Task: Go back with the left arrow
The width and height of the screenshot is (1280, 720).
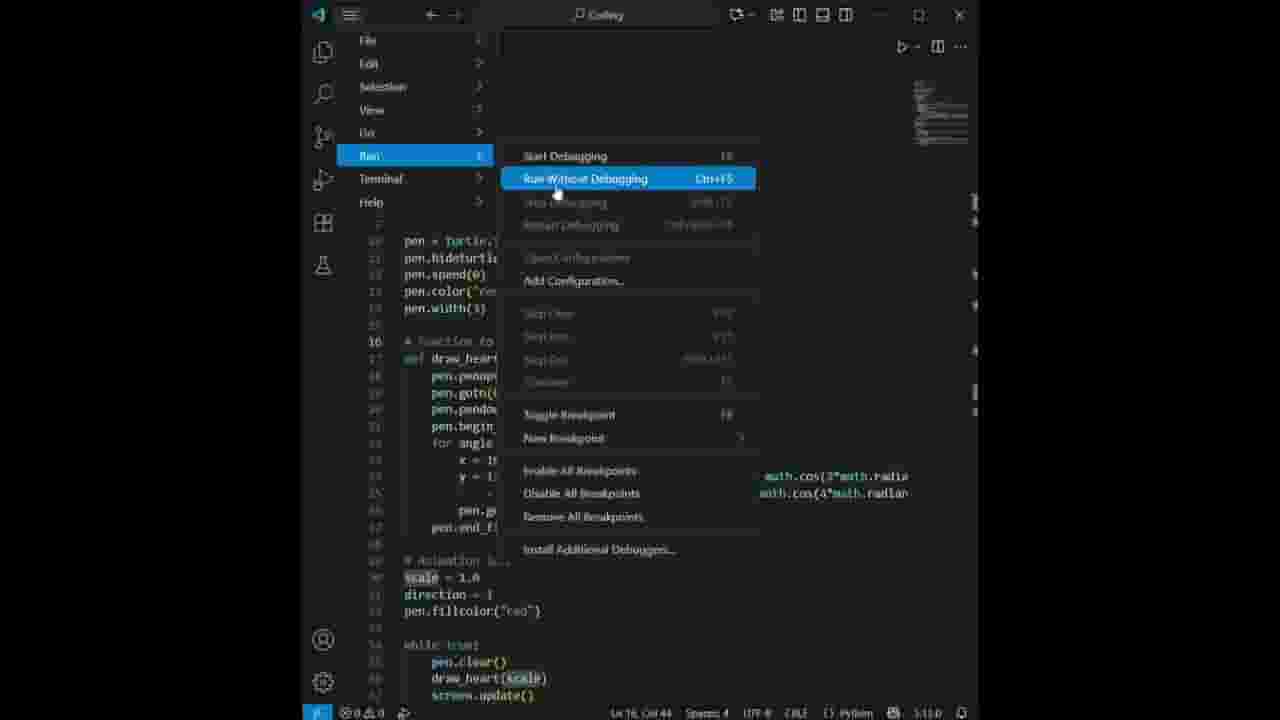Action: tap(432, 15)
